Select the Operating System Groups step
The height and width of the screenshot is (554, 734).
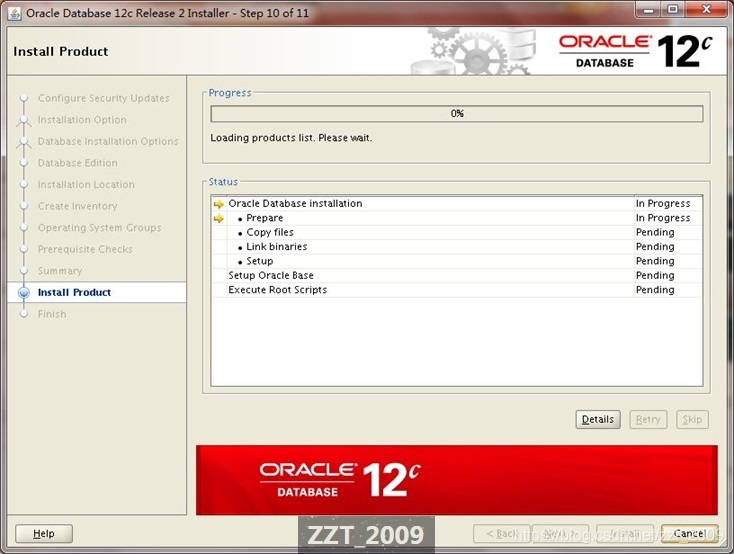pyautogui.click(x=100, y=228)
